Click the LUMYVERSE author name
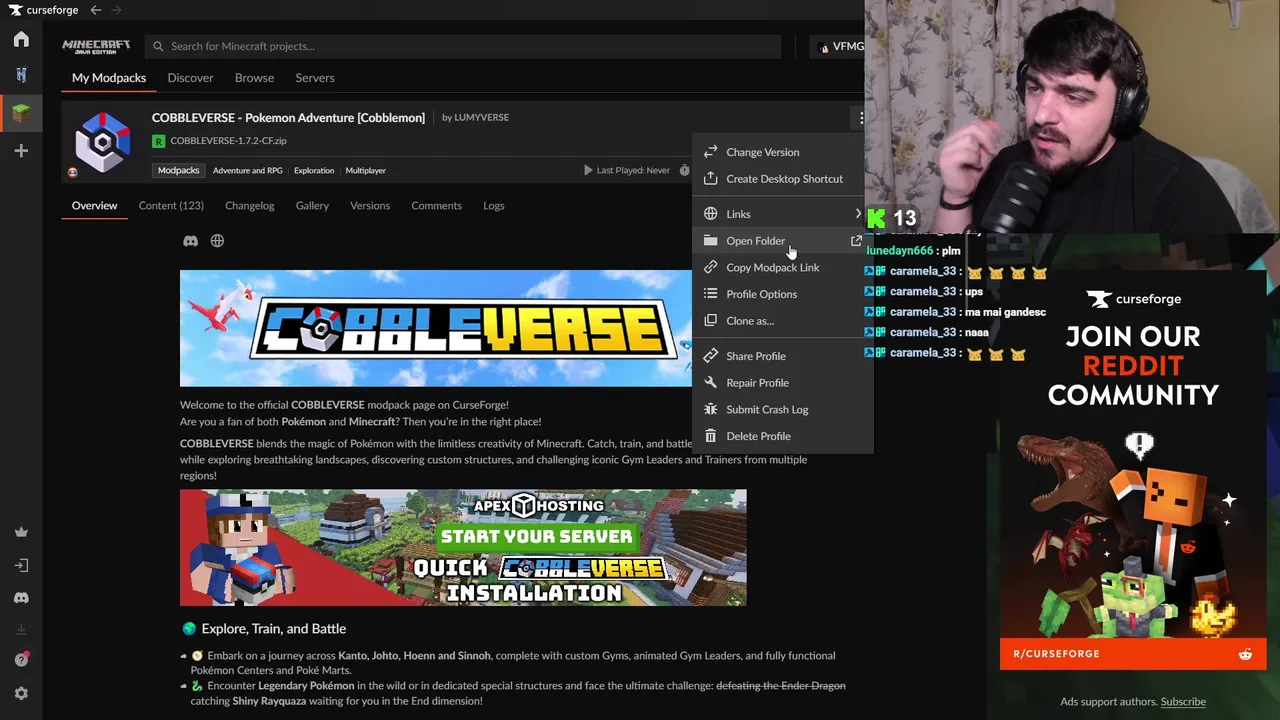Image resolution: width=1280 pixels, height=720 pixels. [481, 118]
